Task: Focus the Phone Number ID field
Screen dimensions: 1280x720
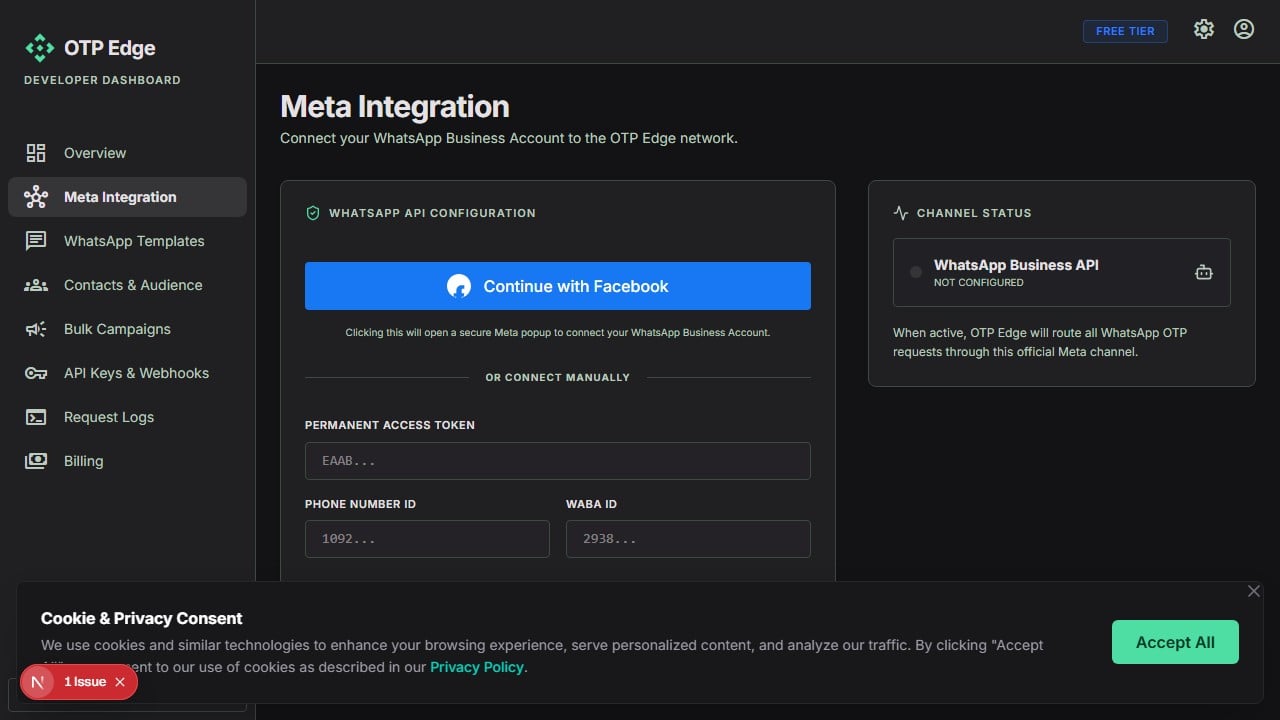Action: pos(427,539)
